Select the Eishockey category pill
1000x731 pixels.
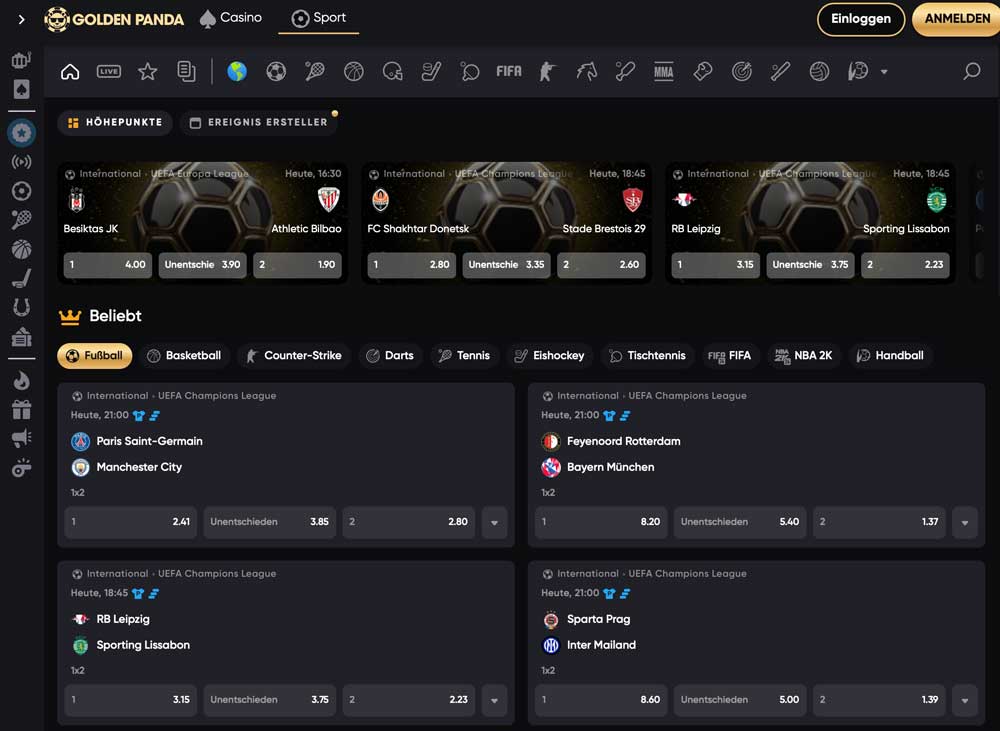click(x=549, y=356)
